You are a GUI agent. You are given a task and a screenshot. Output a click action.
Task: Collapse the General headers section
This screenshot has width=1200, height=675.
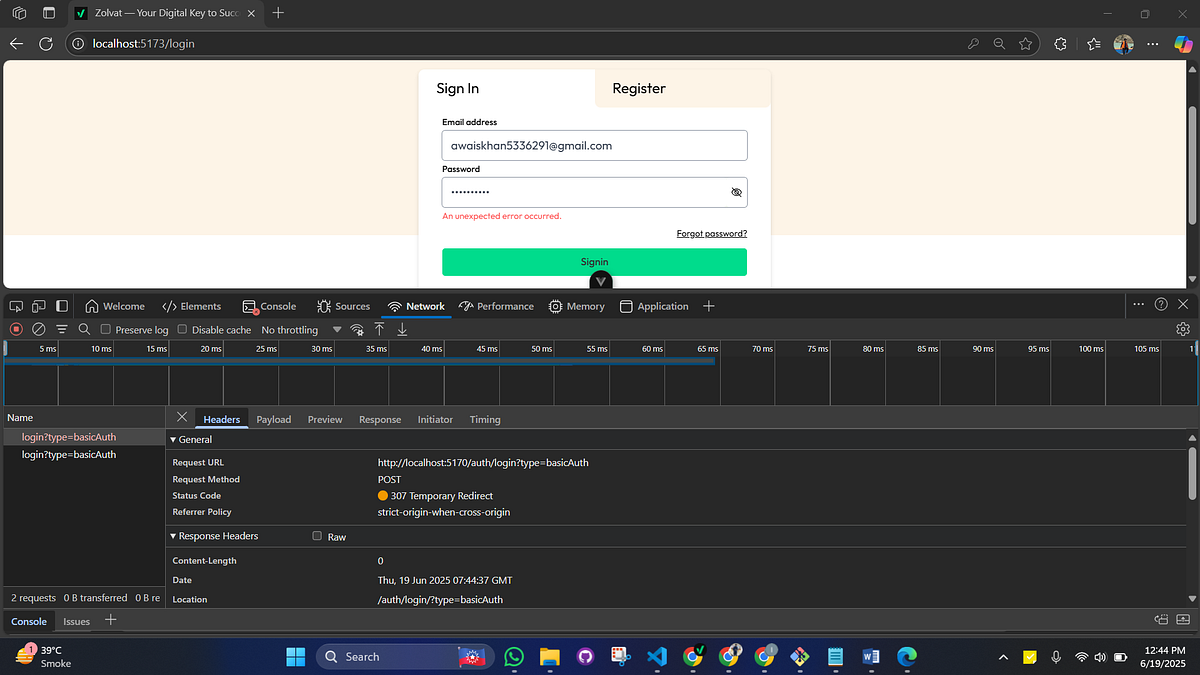(x=172, y=439)
